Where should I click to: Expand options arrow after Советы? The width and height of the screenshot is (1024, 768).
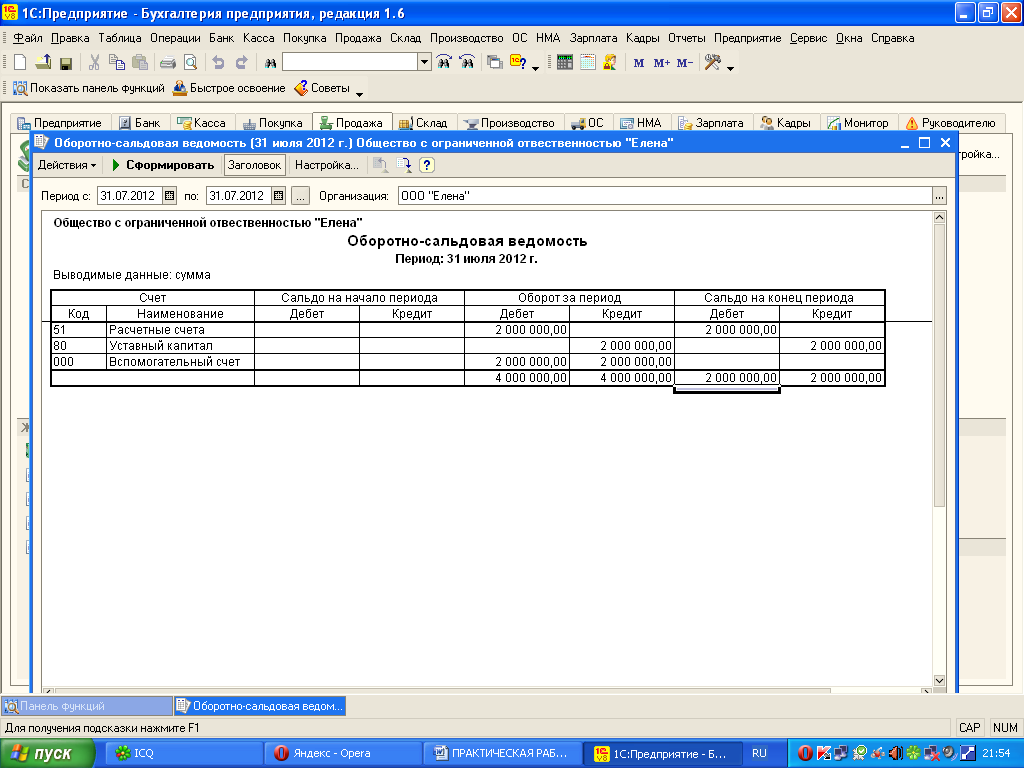tap(359, 93)
